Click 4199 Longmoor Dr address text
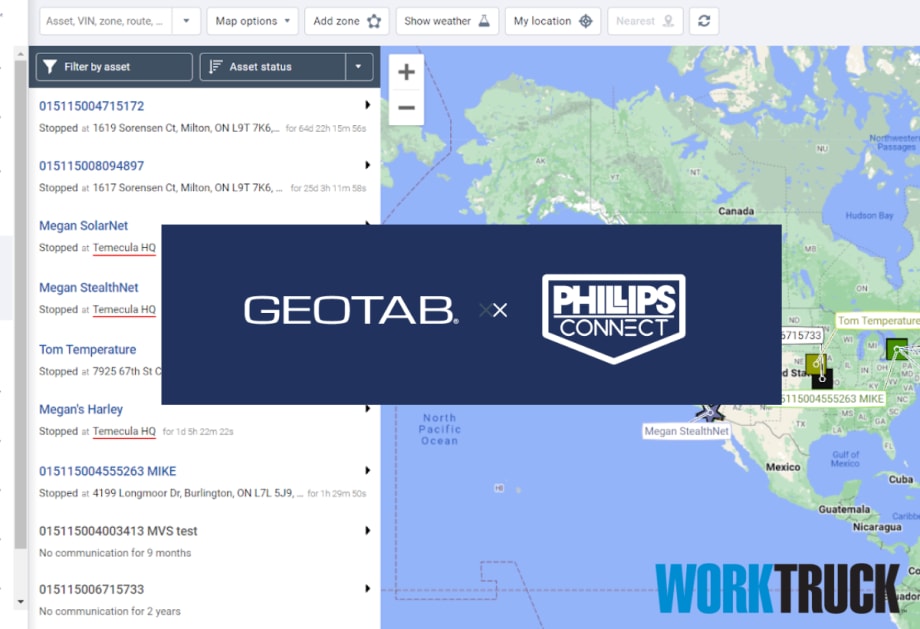920x629 pixels. [198, 493]
